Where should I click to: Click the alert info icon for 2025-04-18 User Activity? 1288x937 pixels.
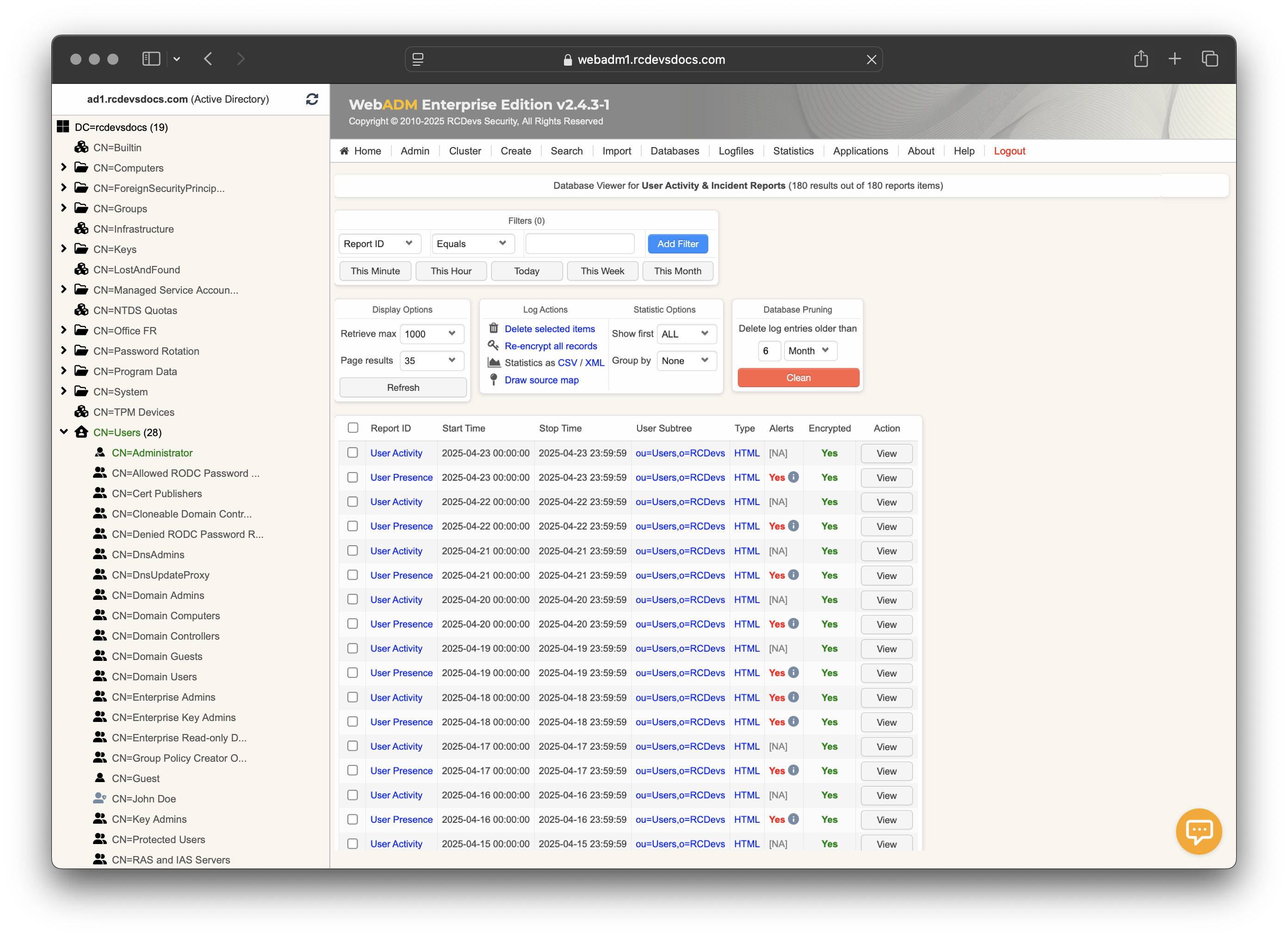point(793,697)
